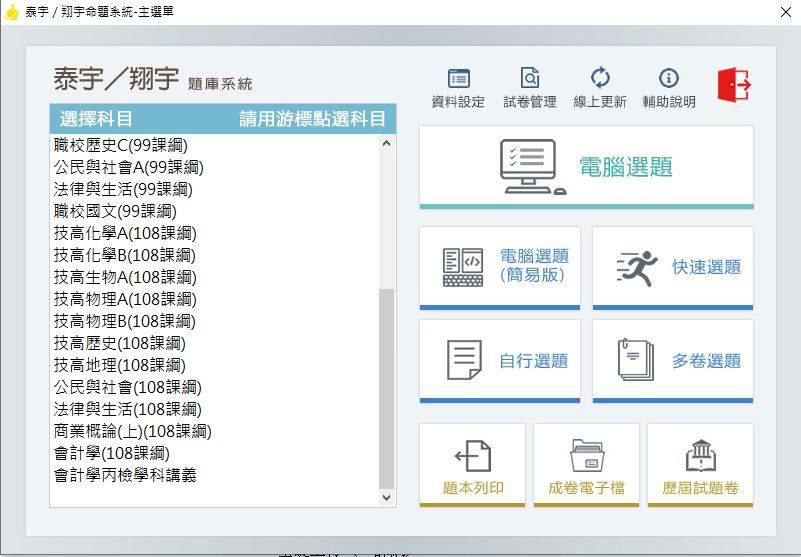
Task: Click the folder icon for 成卷電子檔
Action: point(587,455)
